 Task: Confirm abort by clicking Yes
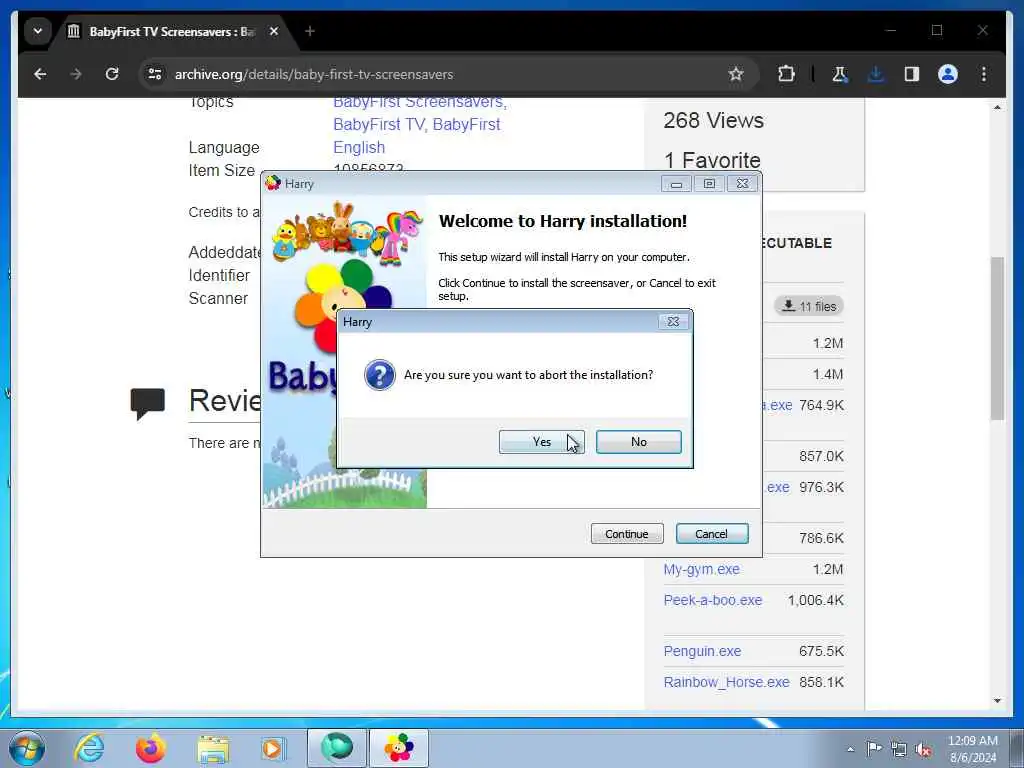pyautogui.click(x=541, y=442)
